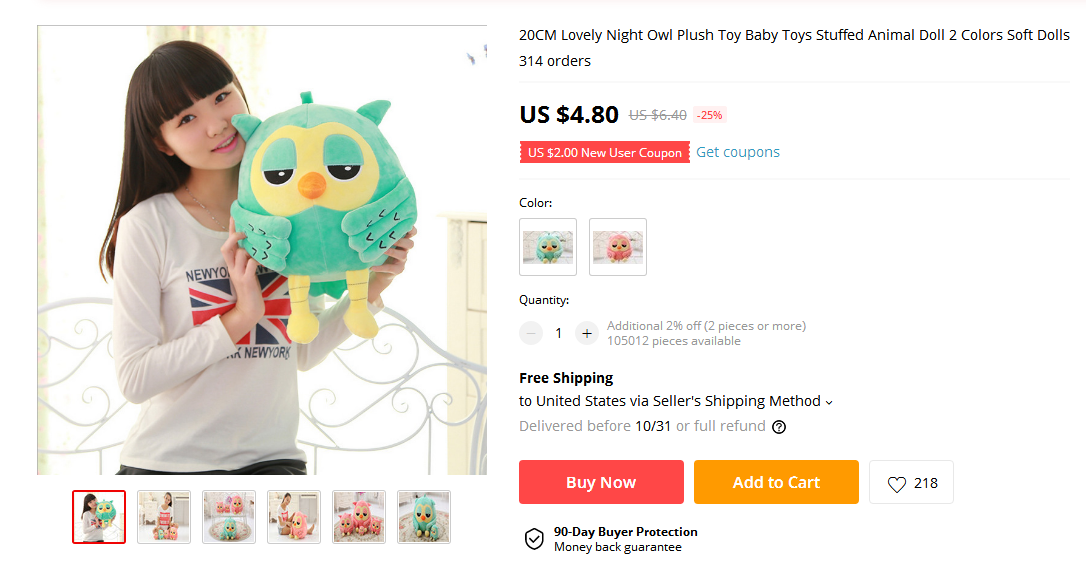Image resolution: width=1086 pixels, height=586 pixels.
Task: Expand the shipping method dropdown arrow
Action: [829, 402]
